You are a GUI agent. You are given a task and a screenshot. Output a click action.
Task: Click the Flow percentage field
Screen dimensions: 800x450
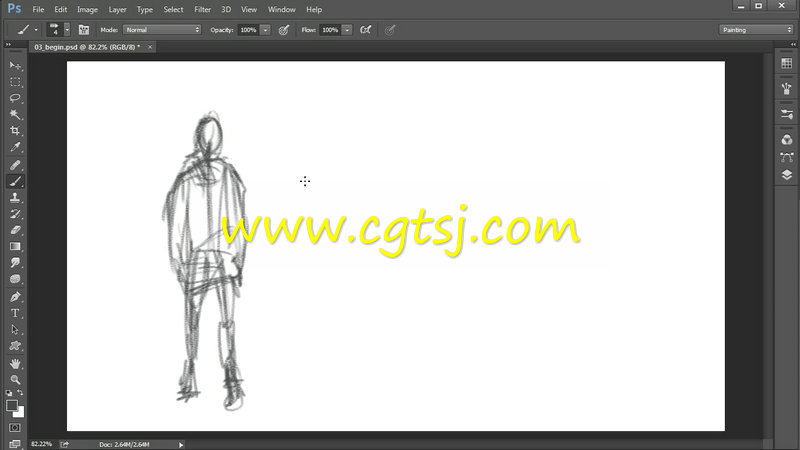(x=331, y=30)
